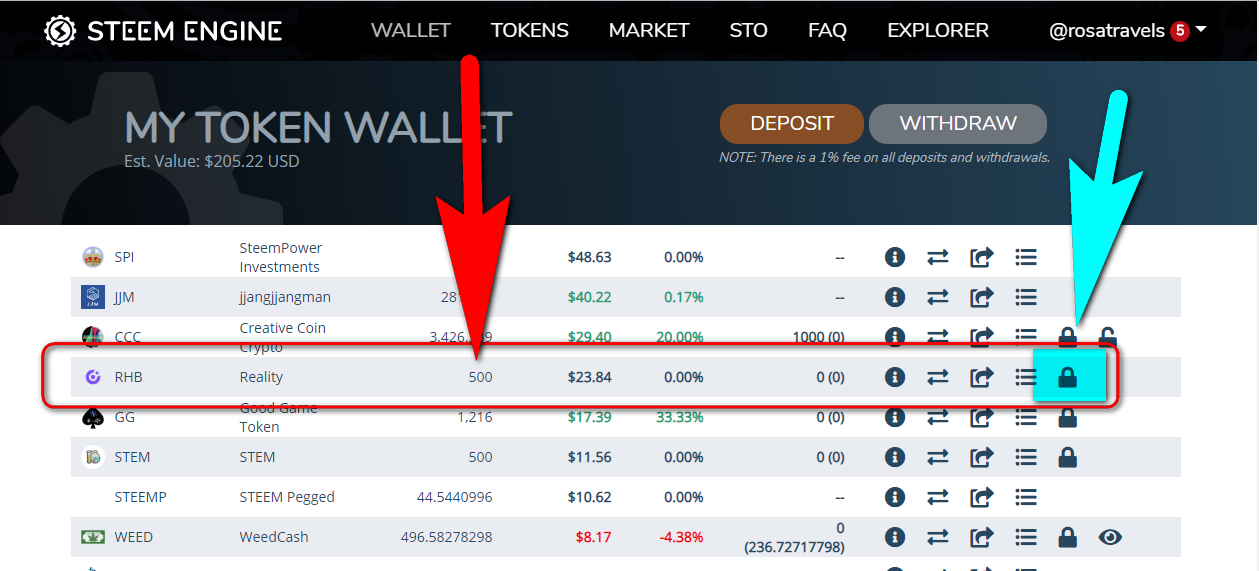Open STEM history list icon

point(1025,457)
